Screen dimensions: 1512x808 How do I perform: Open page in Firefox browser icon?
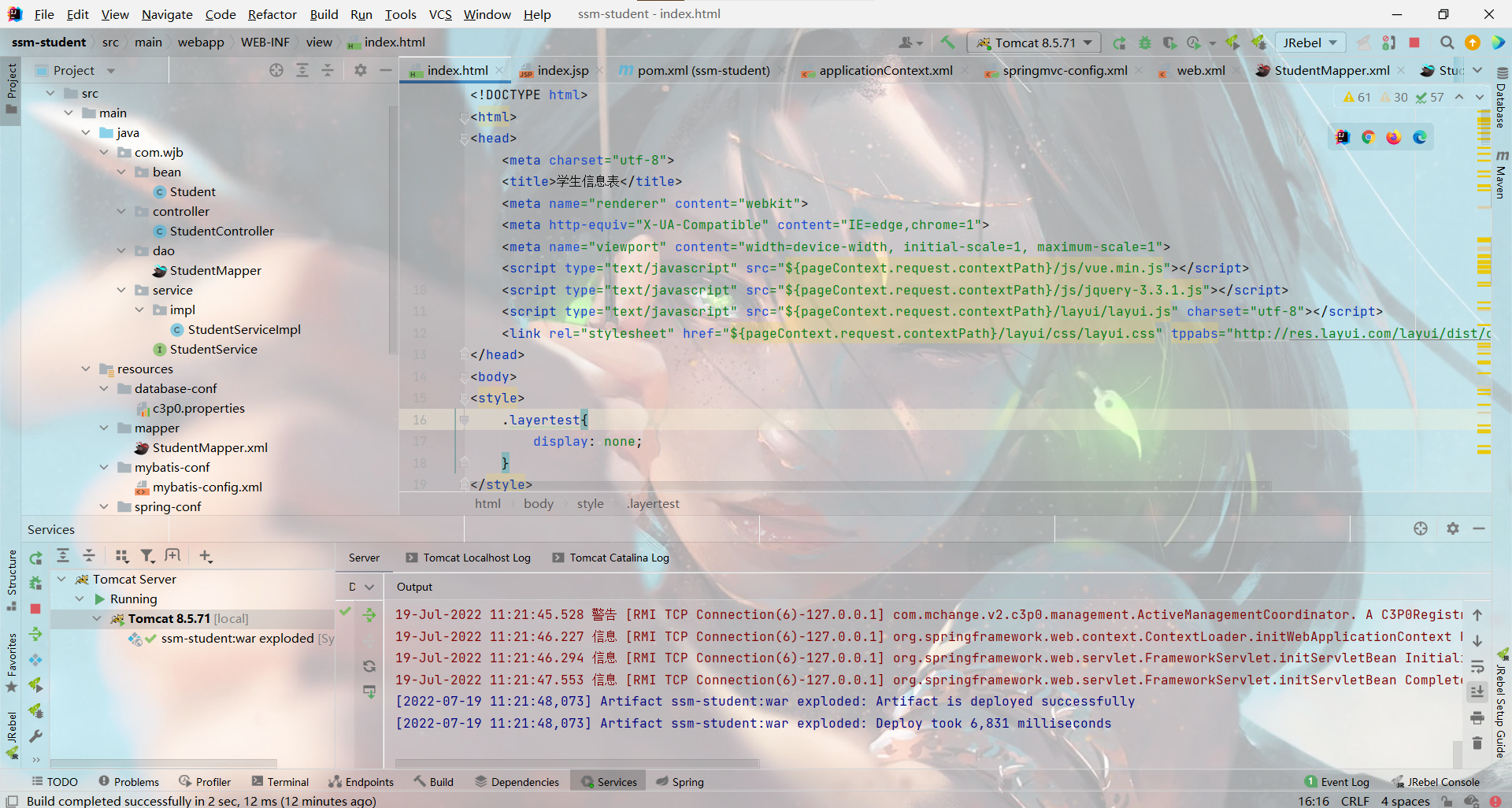[1394, 137]
